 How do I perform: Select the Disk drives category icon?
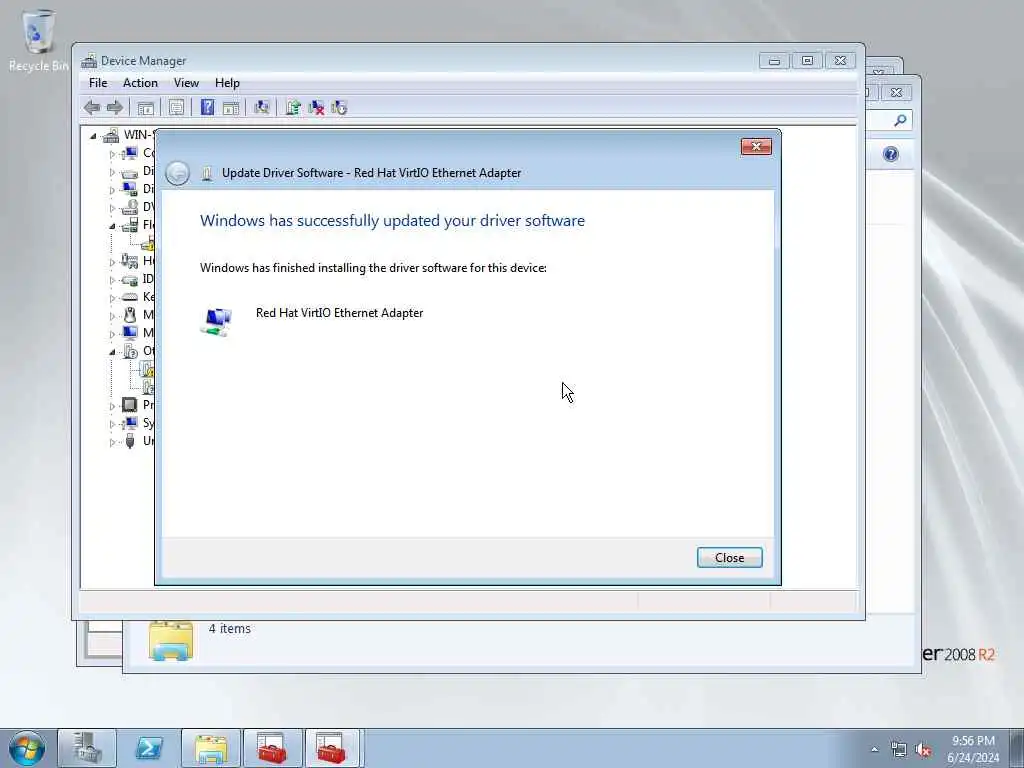[130, 172]
